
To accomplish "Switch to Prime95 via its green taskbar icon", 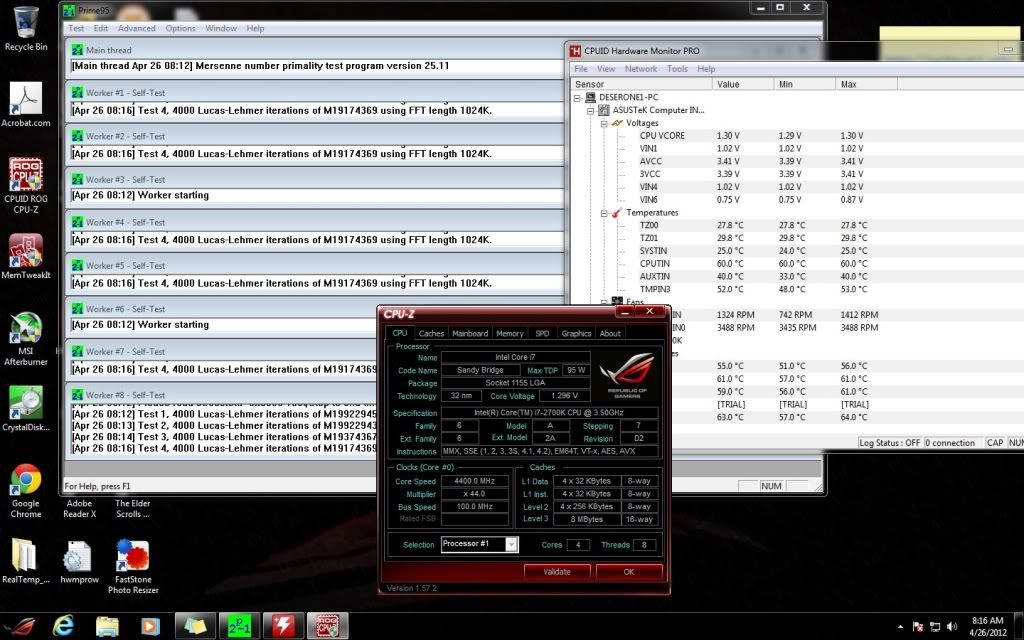I will point(239,626).
